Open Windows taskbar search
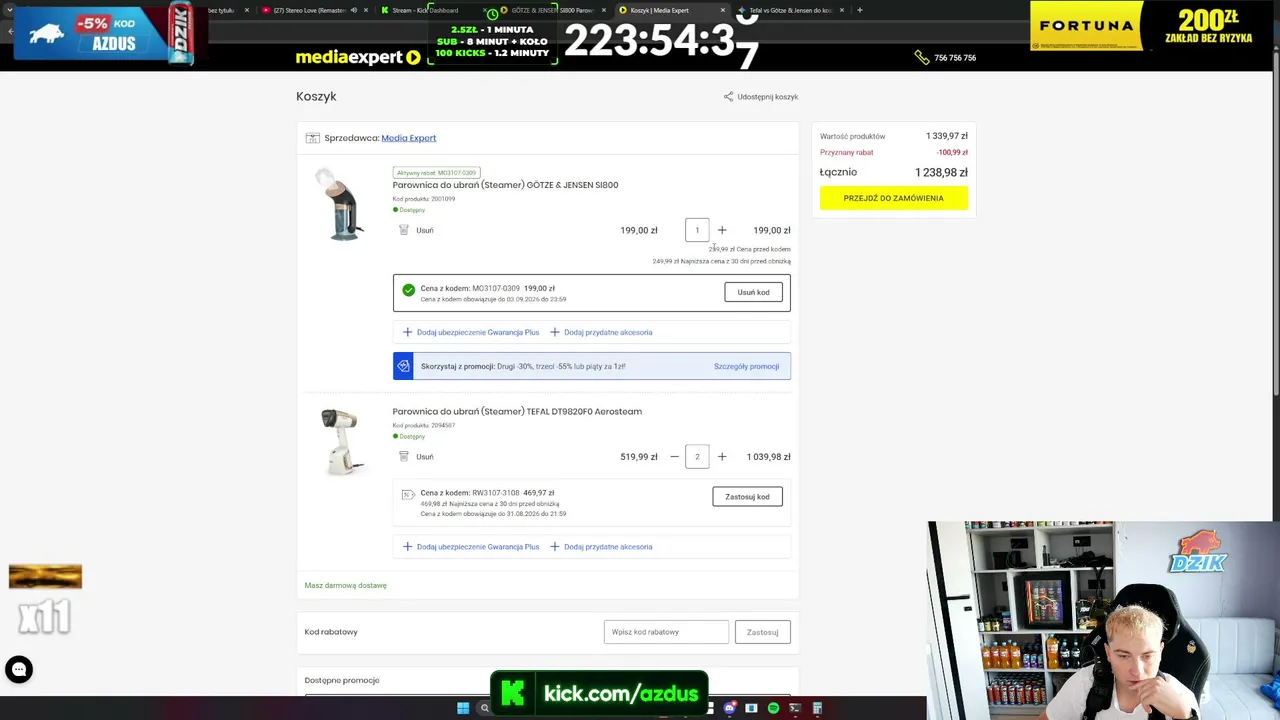 (x=485, y=708)
